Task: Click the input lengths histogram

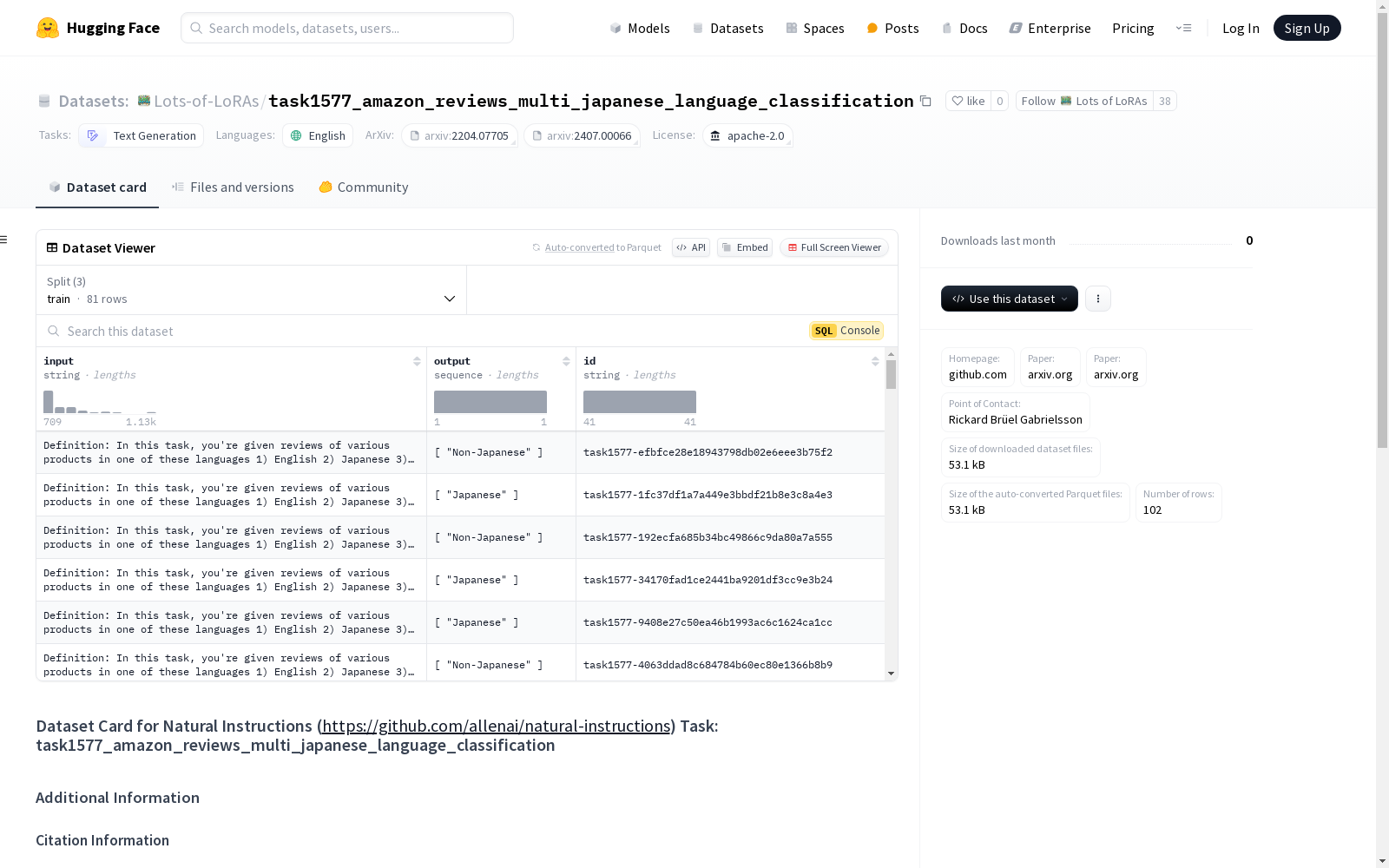Action: point(100,402)
